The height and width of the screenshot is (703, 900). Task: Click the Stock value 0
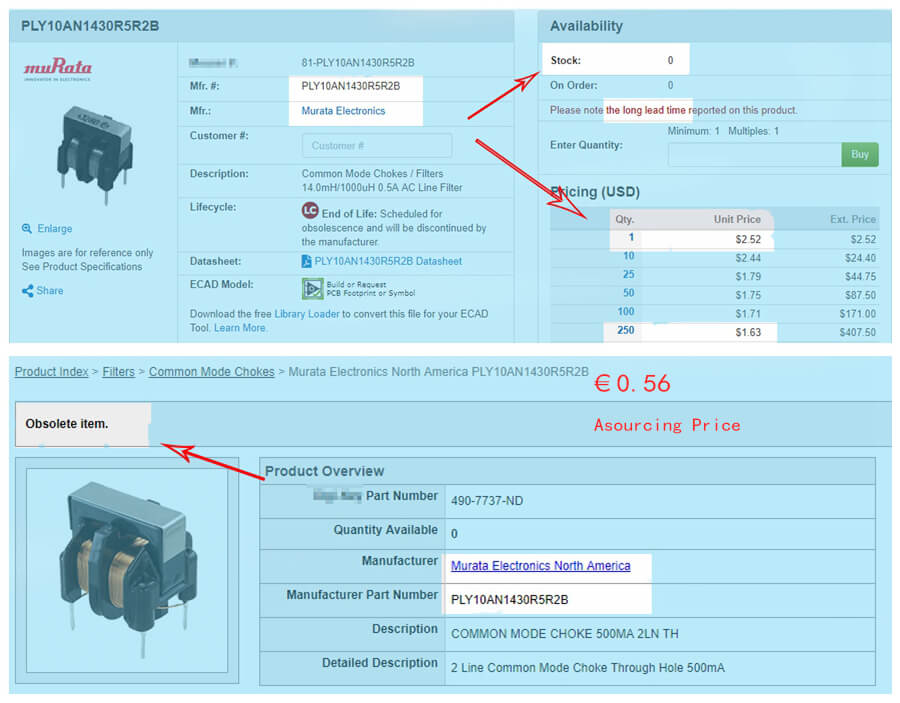click(670, 60)
